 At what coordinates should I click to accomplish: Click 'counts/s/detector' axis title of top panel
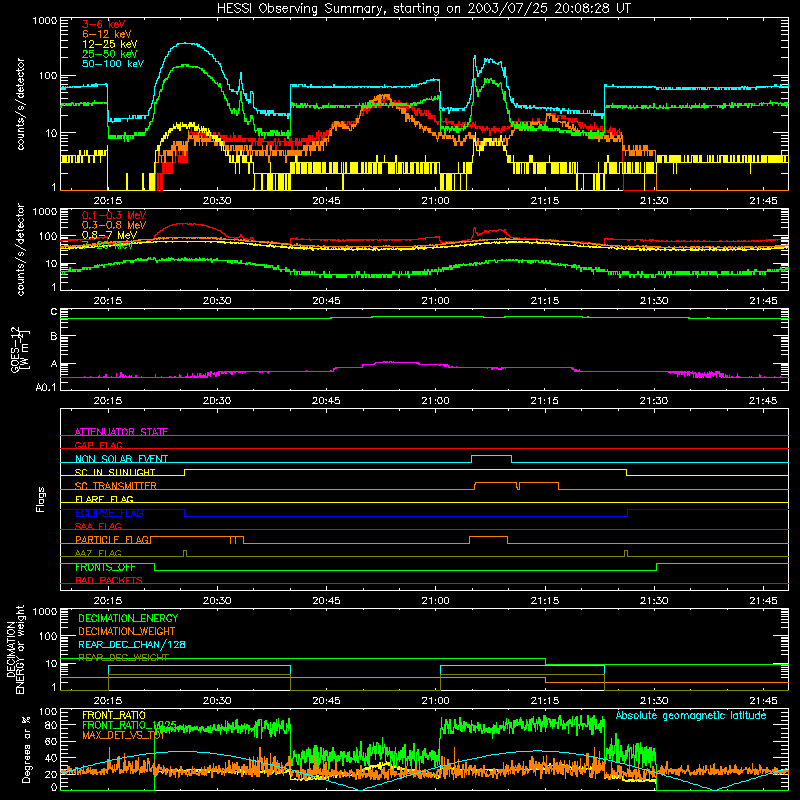click(x=20, y=104)
